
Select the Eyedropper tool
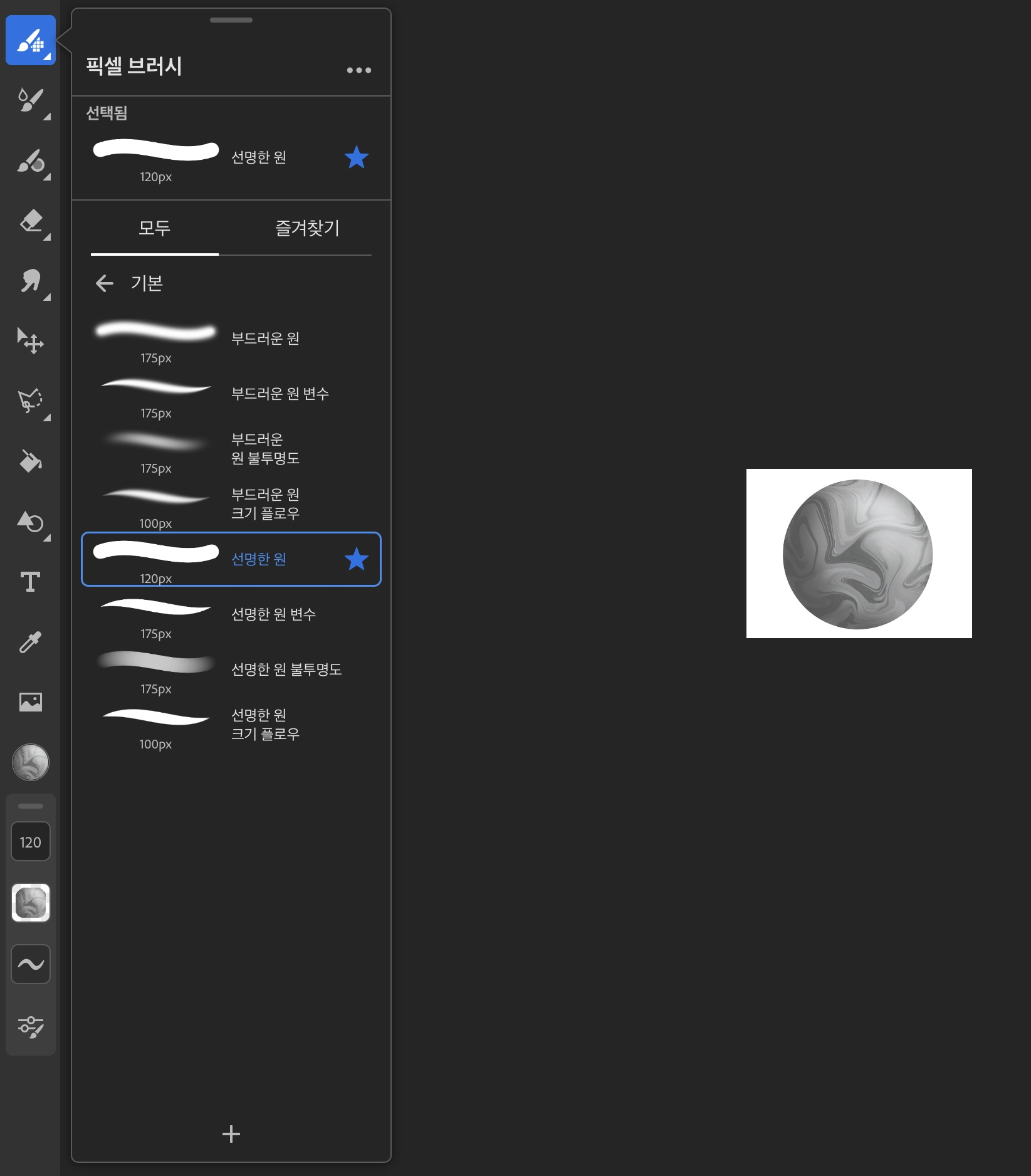[x=31, y=642]
